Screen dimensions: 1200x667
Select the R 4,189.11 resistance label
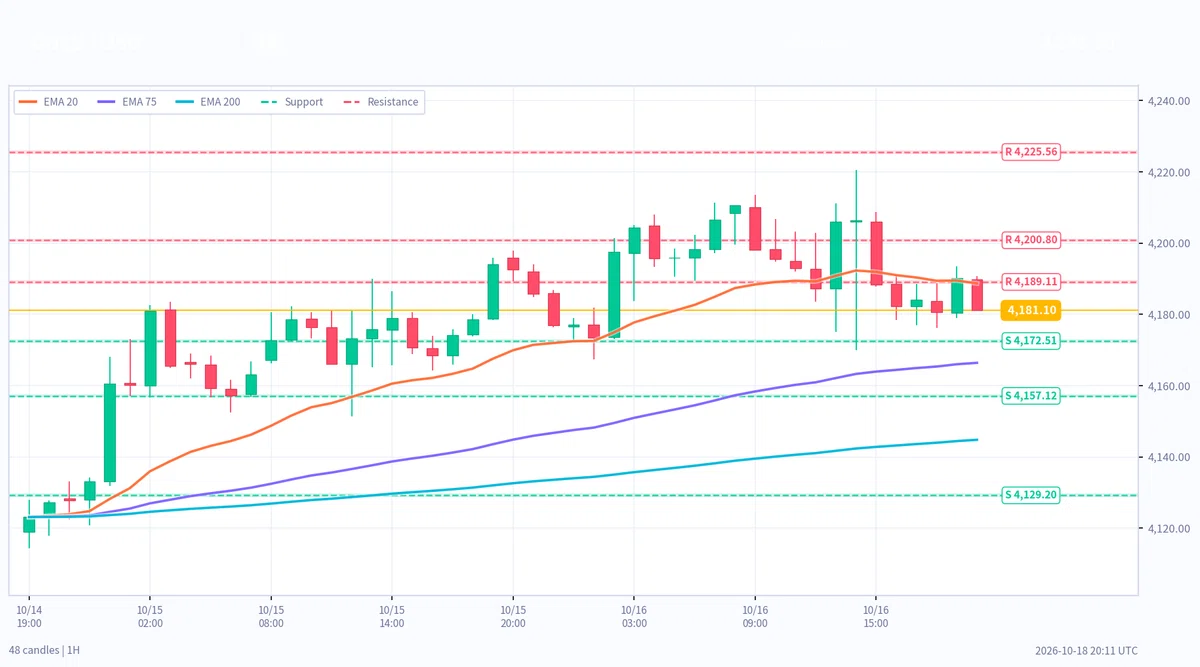pos(1031,282)
